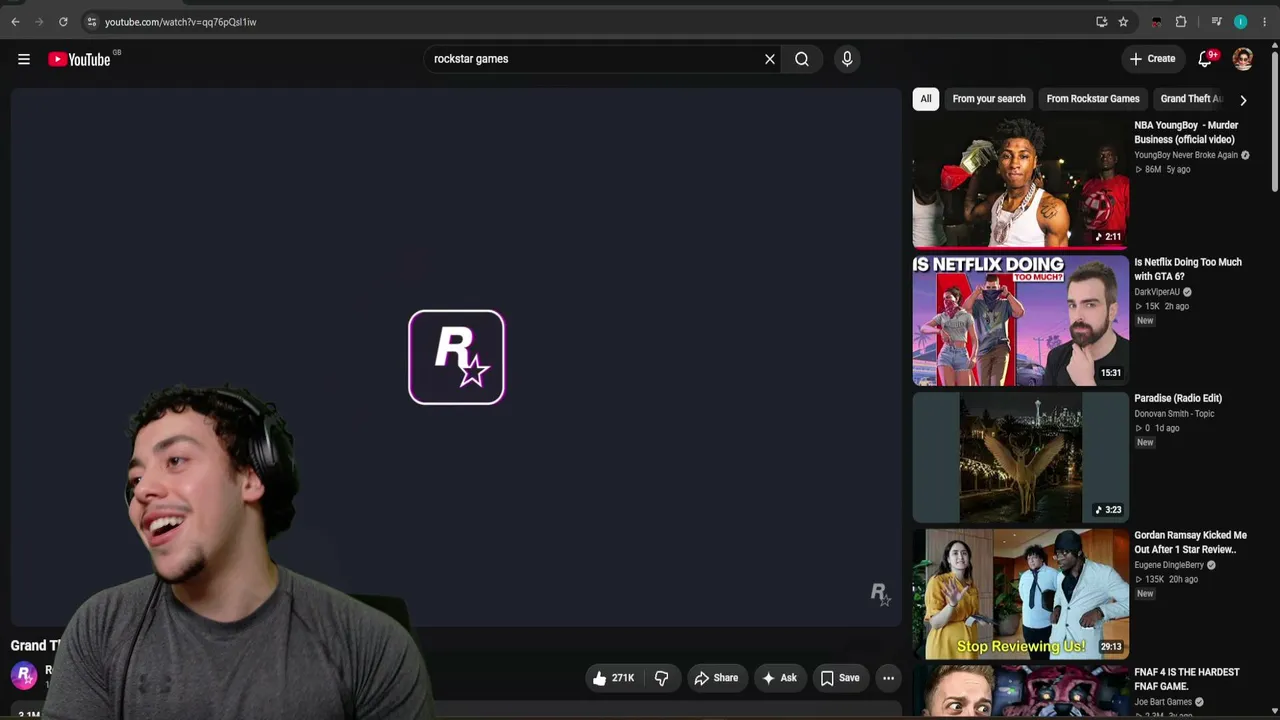Clear the search query with the X

(770, 59)
